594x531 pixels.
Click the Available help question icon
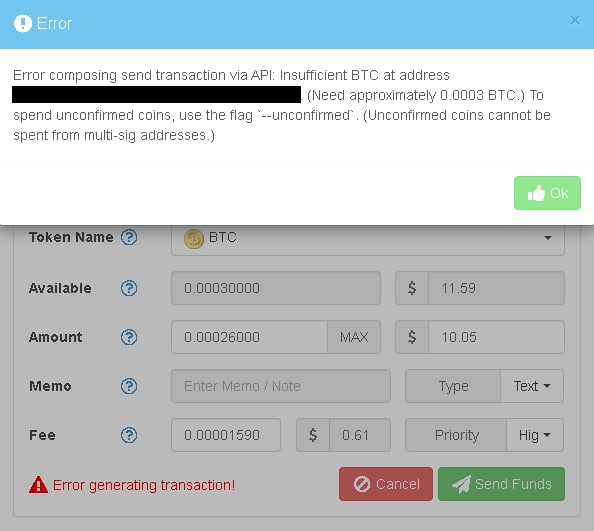(129, 288)
